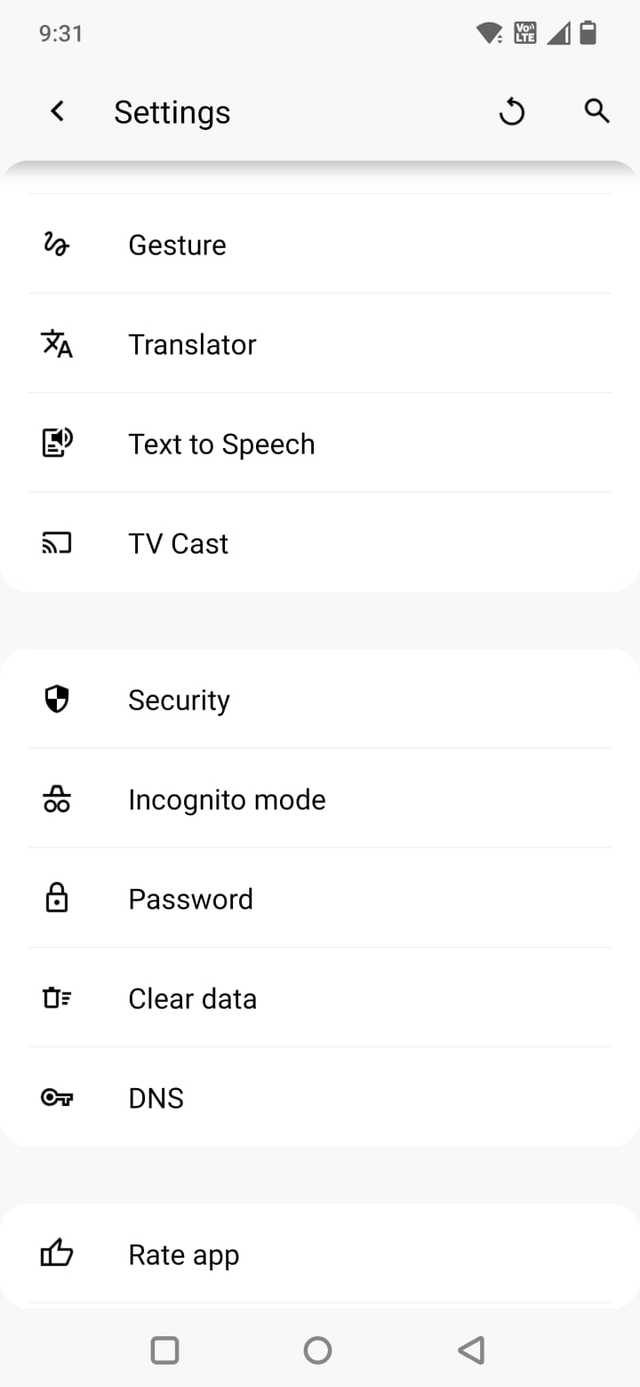Click the DNS key icon

coord(57,1098)
